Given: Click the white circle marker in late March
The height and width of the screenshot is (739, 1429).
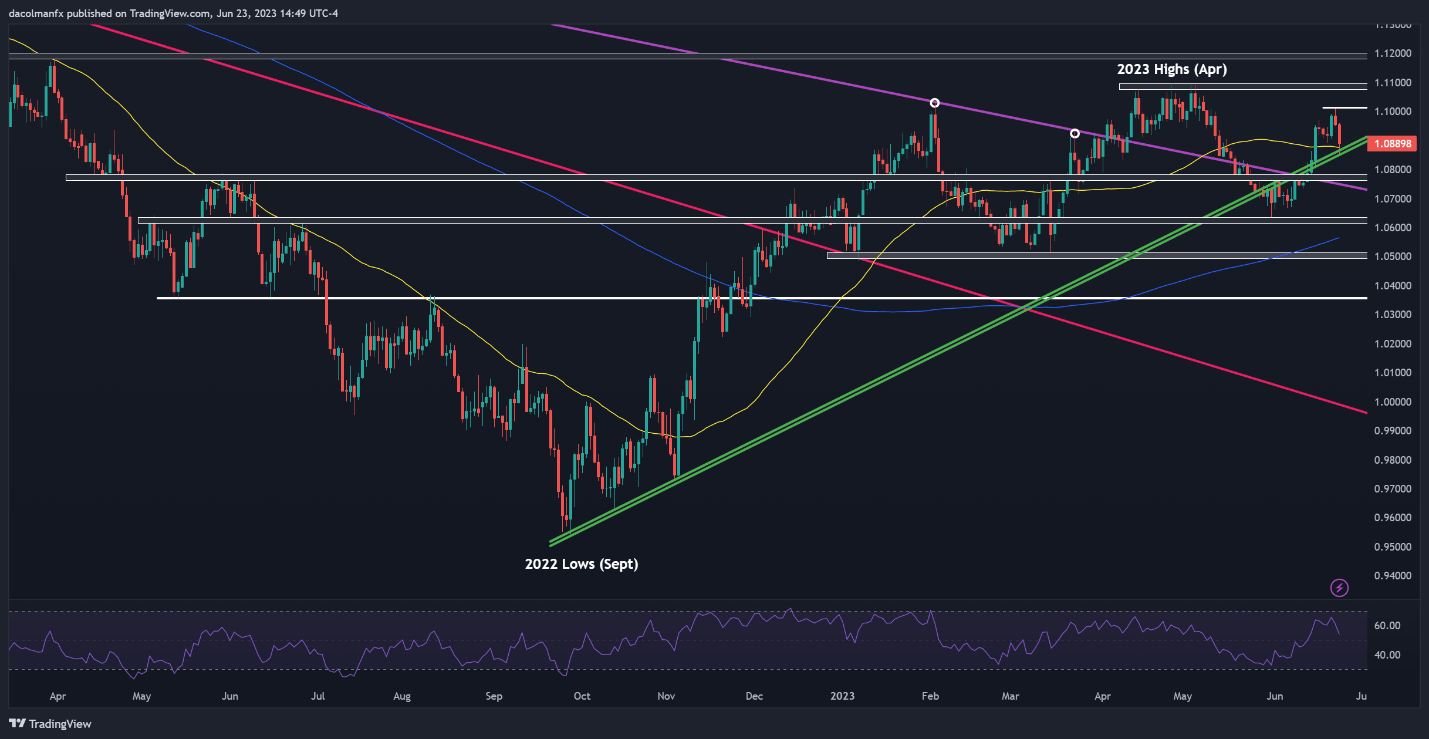Looking at the screenshot, I should click(x=1075, y=133).
